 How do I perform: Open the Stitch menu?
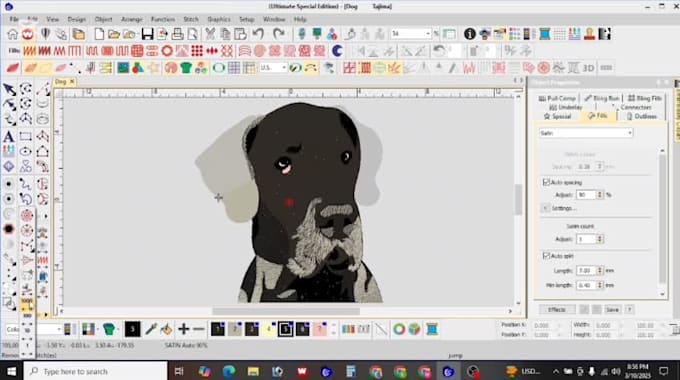pyautogui.click(x=191, y=20)
